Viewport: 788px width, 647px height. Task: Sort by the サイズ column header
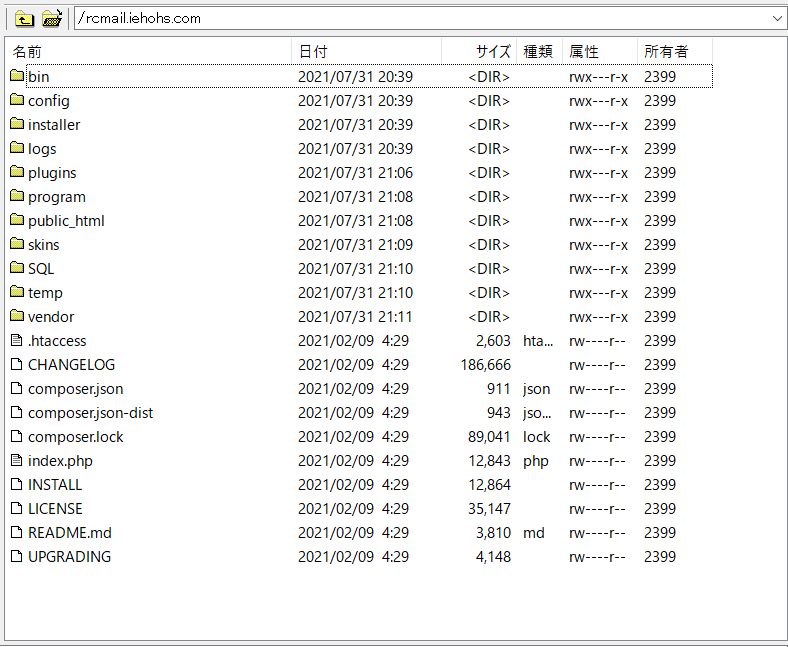479,51
